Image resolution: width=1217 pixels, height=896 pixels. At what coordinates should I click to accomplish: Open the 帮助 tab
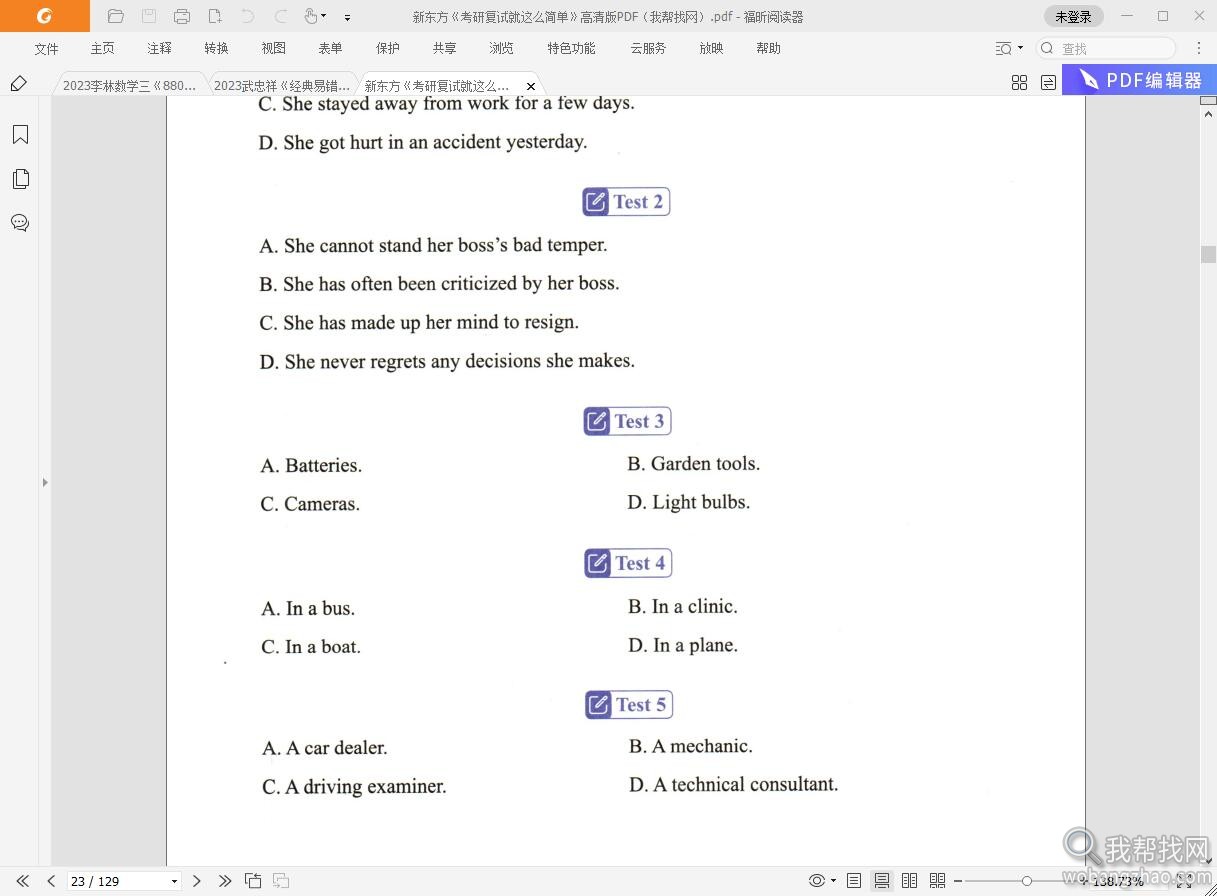click(x=768, y=48)
